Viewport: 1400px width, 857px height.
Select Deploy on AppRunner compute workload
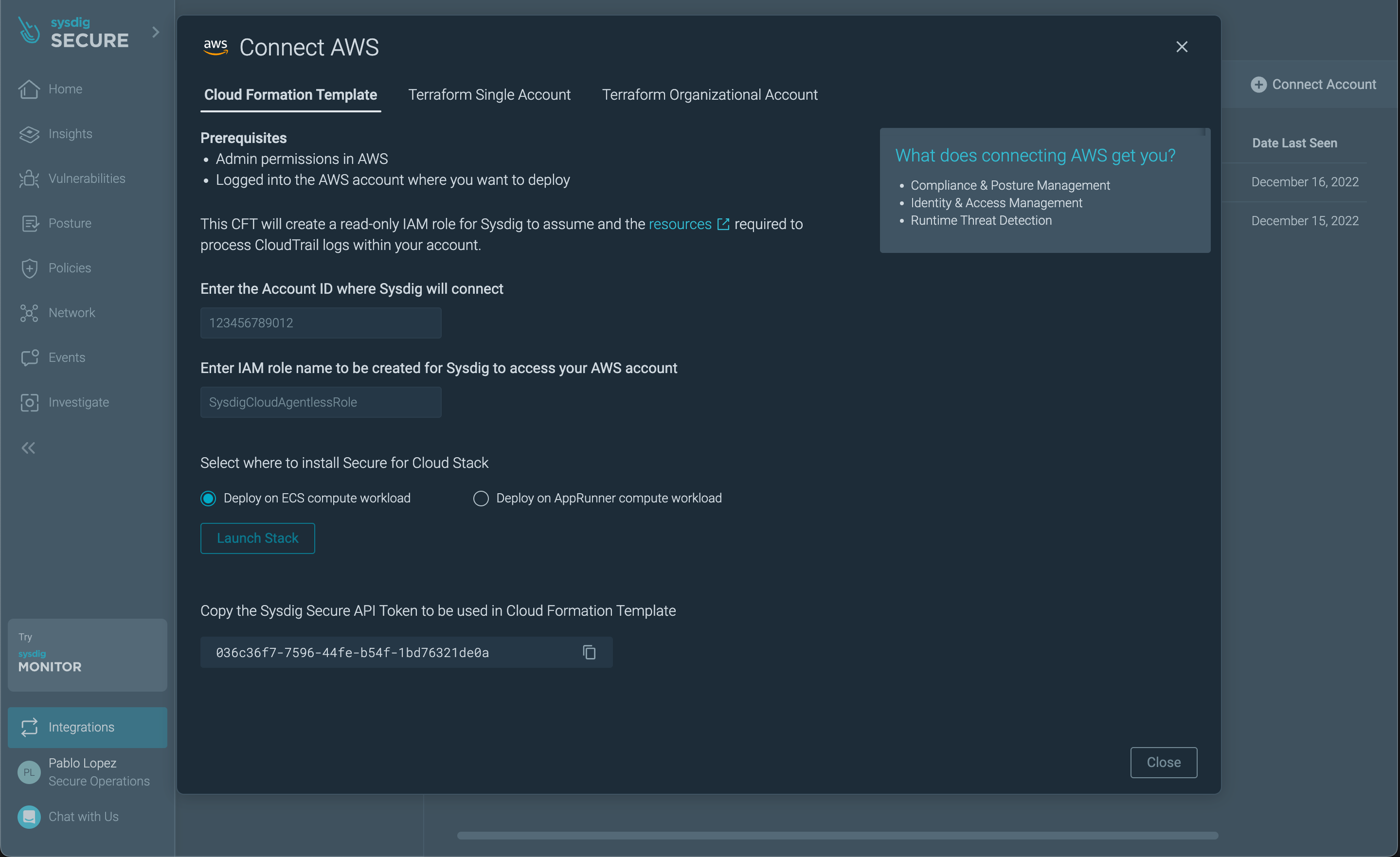pyautogui.click(x=481, y=498)
